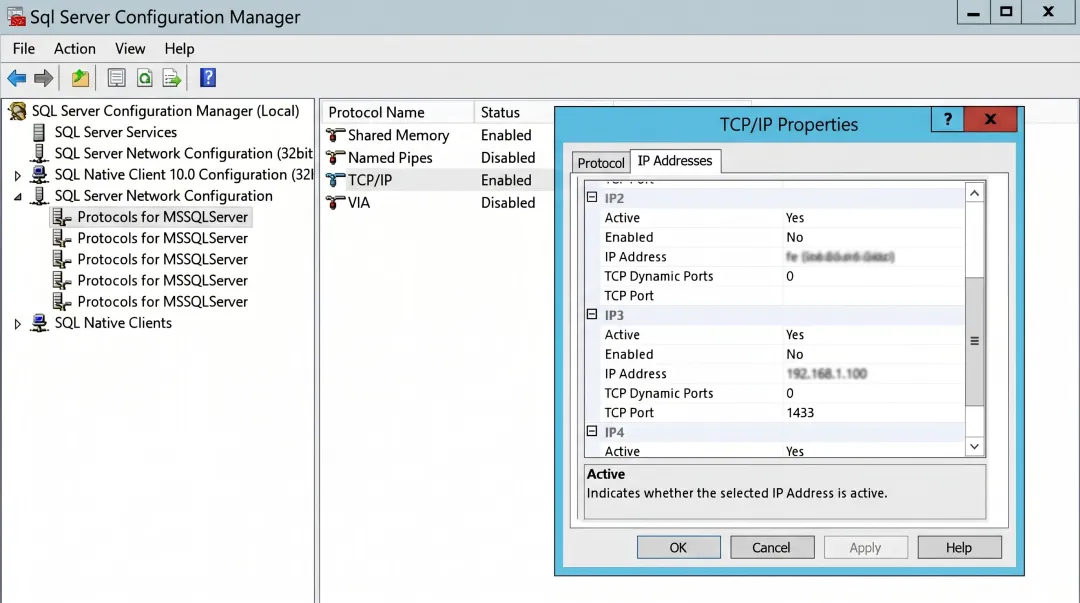Open the Action menu
This screenshot has height=603, width=1080.
pos(74,49)
